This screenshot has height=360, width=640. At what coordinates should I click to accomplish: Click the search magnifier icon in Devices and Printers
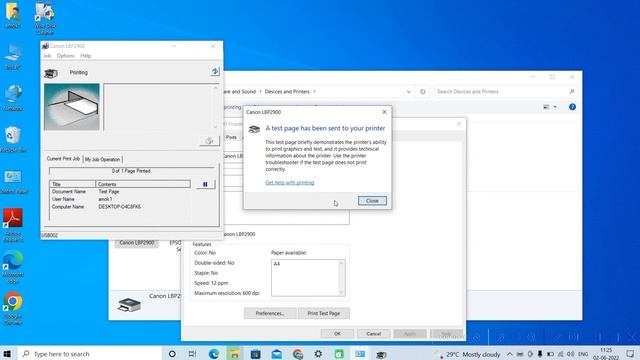point(572,91)
